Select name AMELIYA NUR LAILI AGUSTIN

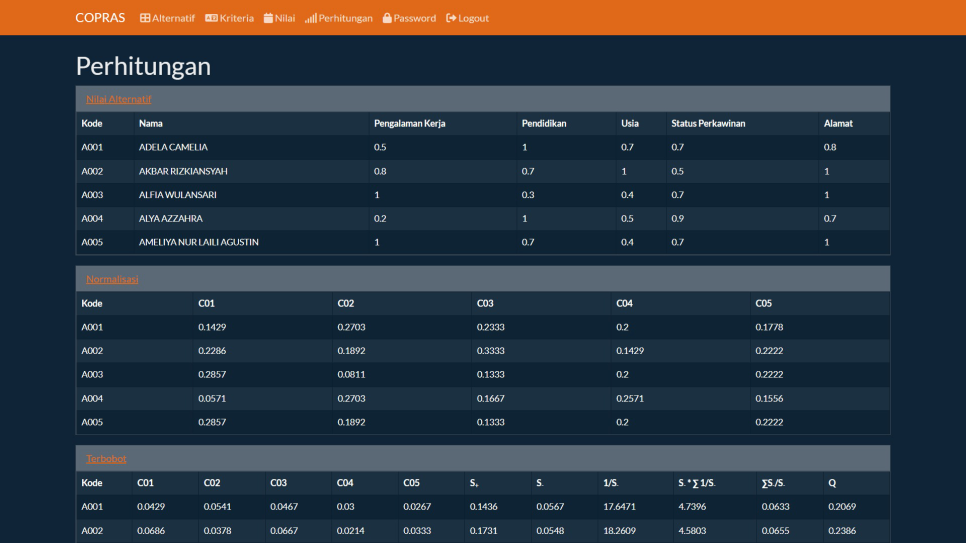[198, 242]
